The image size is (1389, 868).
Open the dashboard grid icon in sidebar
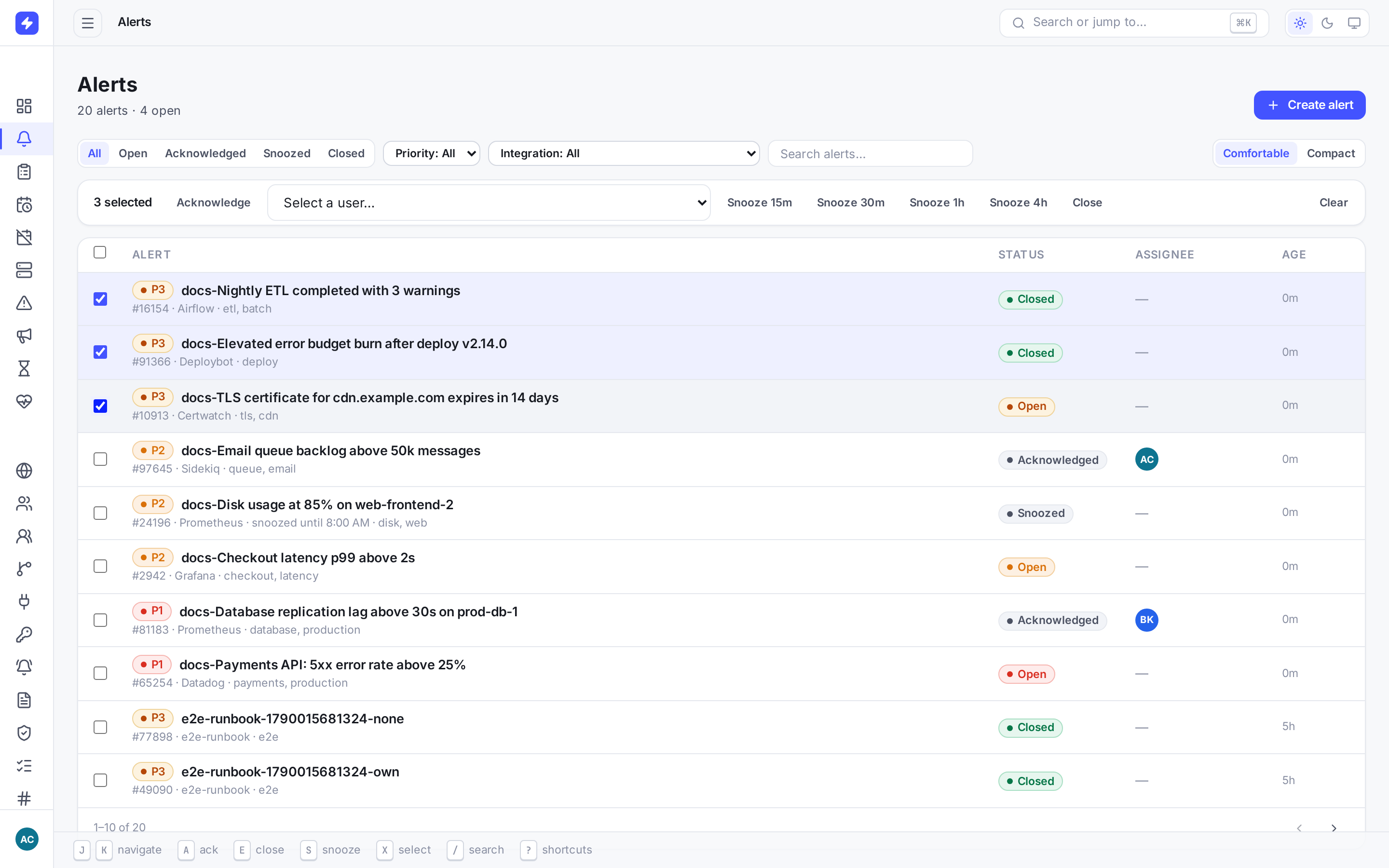(24, 106)
